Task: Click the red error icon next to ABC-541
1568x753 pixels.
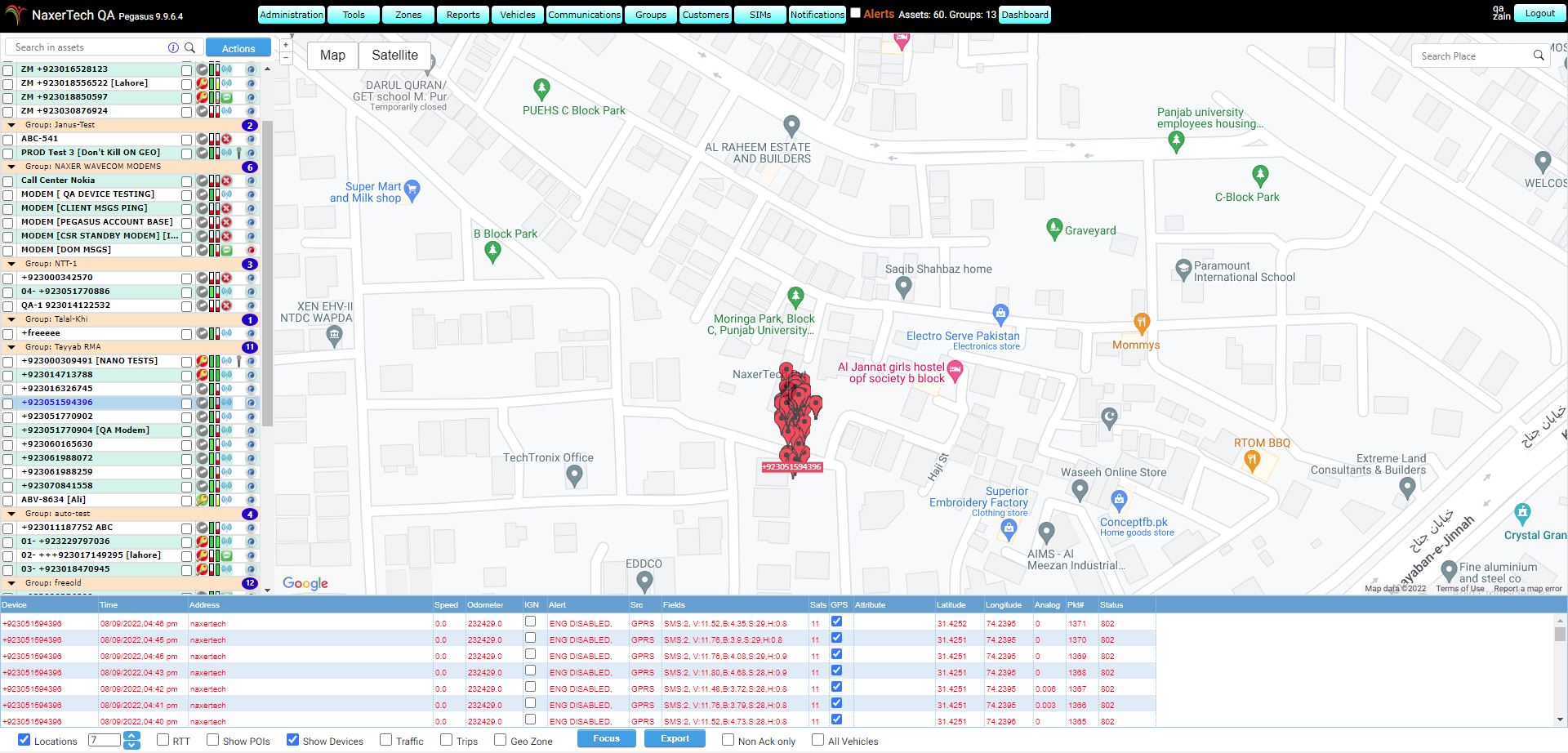Action: pos(226,139)
